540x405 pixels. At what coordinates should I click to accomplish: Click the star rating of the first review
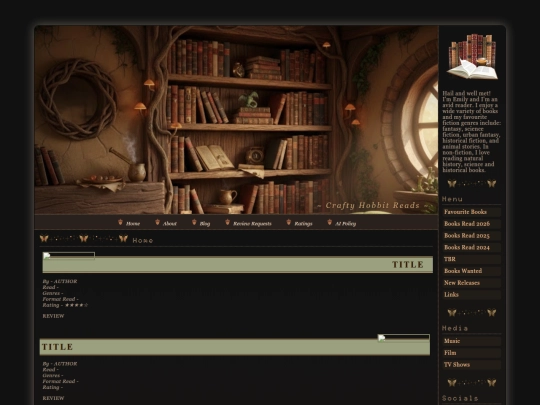[76, 305]
